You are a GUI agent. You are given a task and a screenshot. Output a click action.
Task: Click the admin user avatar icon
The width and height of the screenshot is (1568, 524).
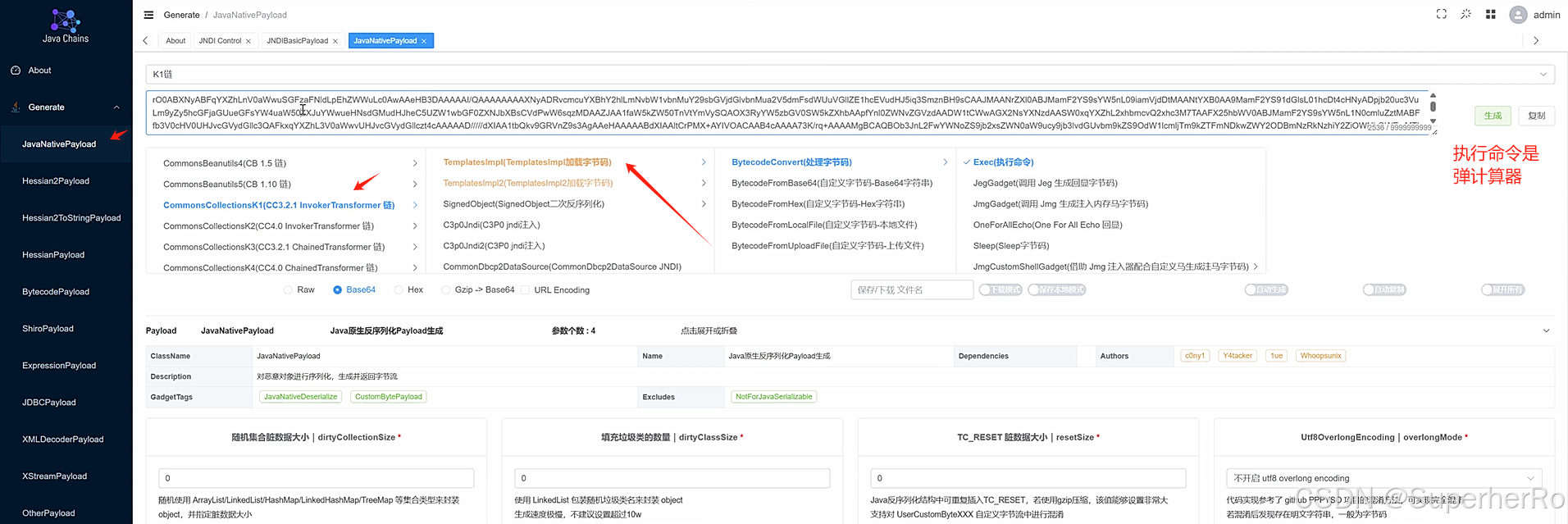(x=1518, y=15)
